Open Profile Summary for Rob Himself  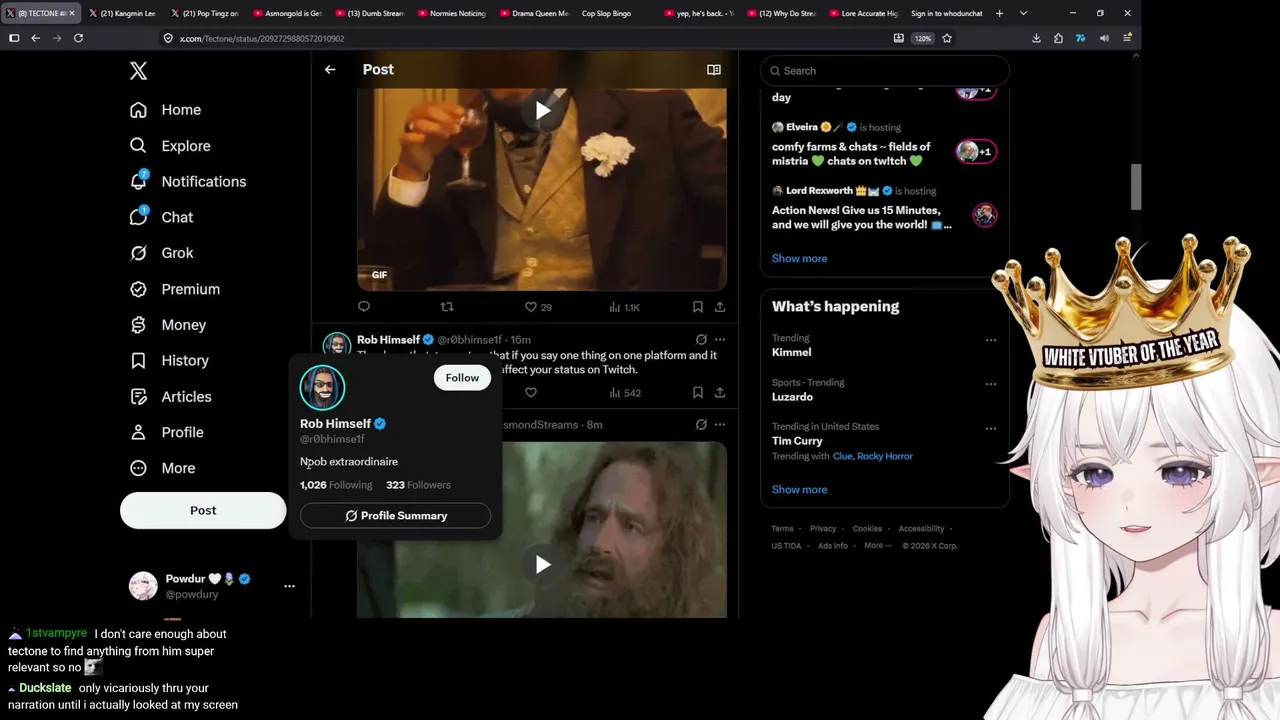click(395, 516)
